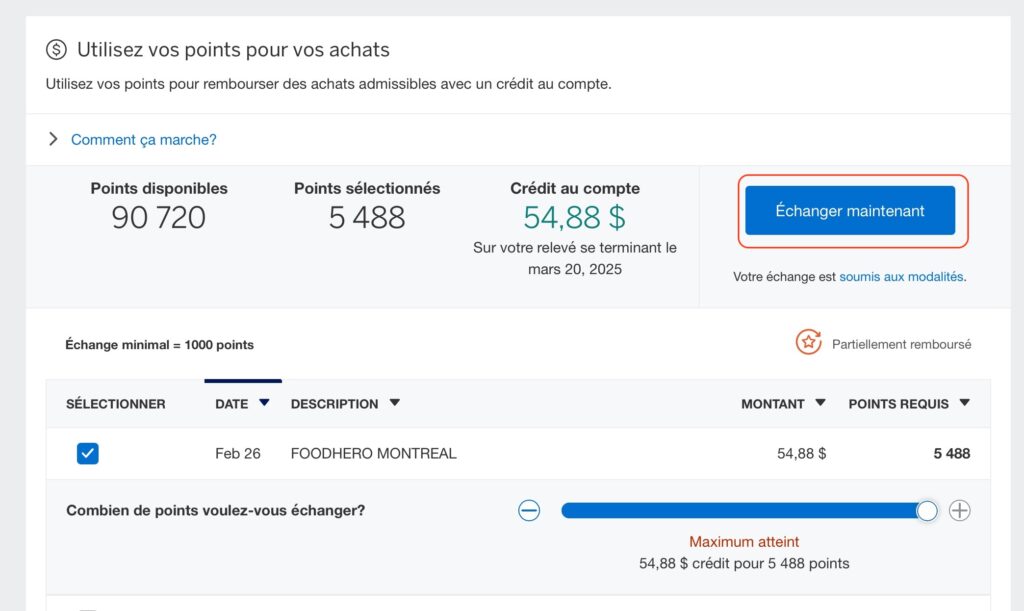Sort by the DATE column arrow
This screenshot has height=611, width=1024.
(264, 403)
